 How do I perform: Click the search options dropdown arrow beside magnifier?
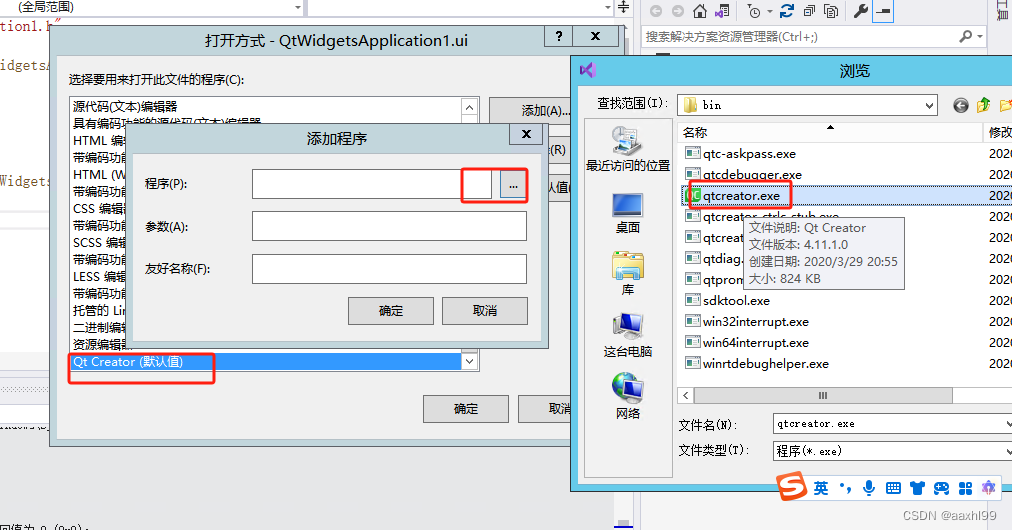(x=980, y=37)
